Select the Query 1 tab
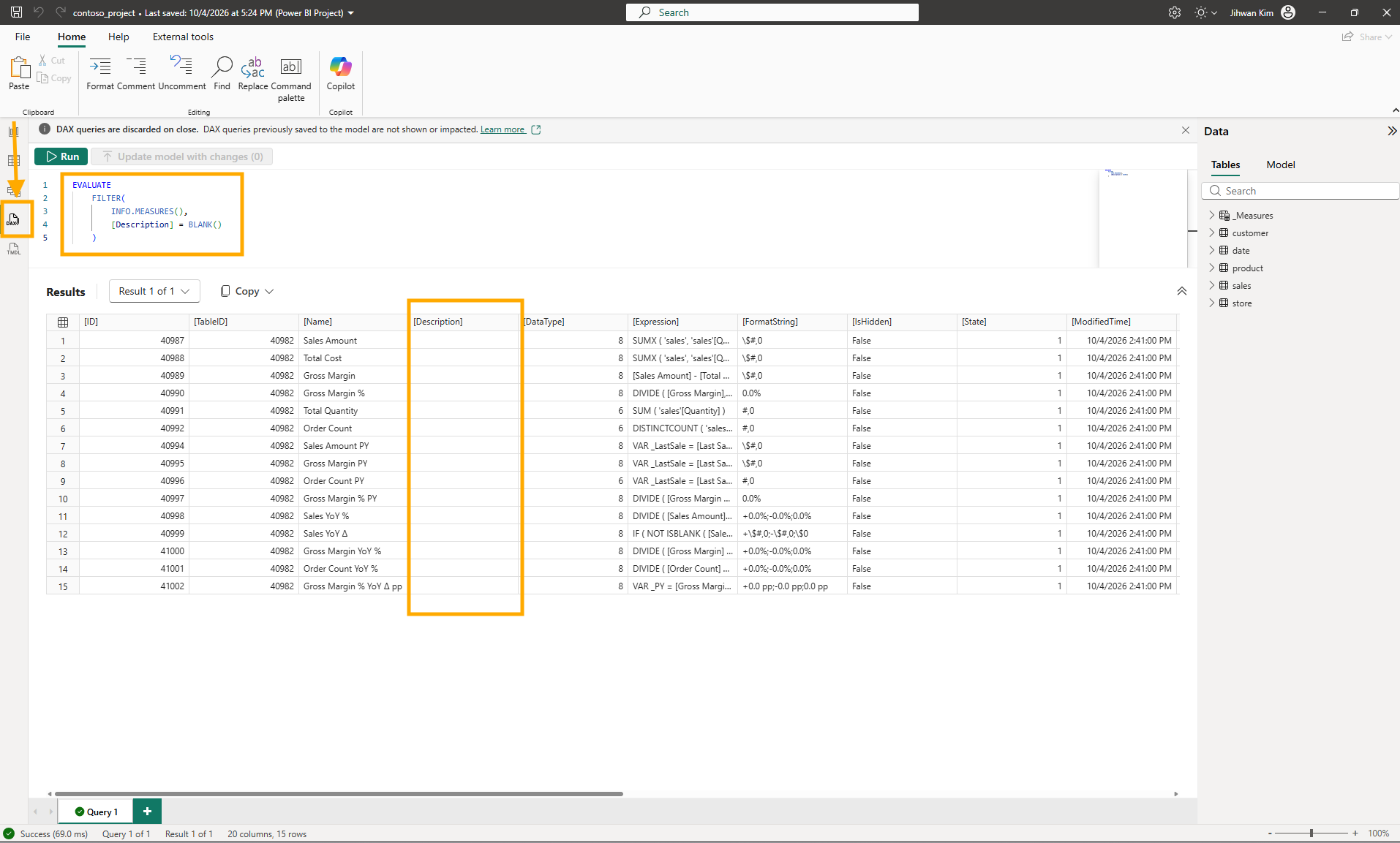 [97, 812]
